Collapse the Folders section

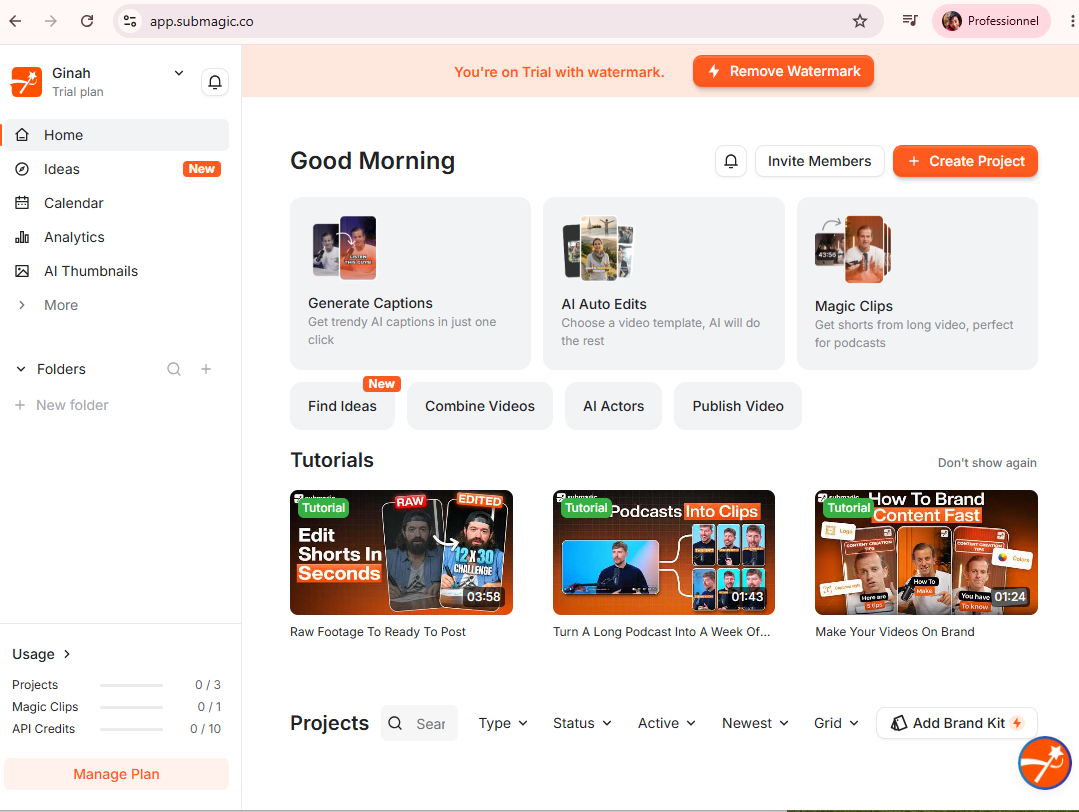pyautogui.click(x=21, y=370)
